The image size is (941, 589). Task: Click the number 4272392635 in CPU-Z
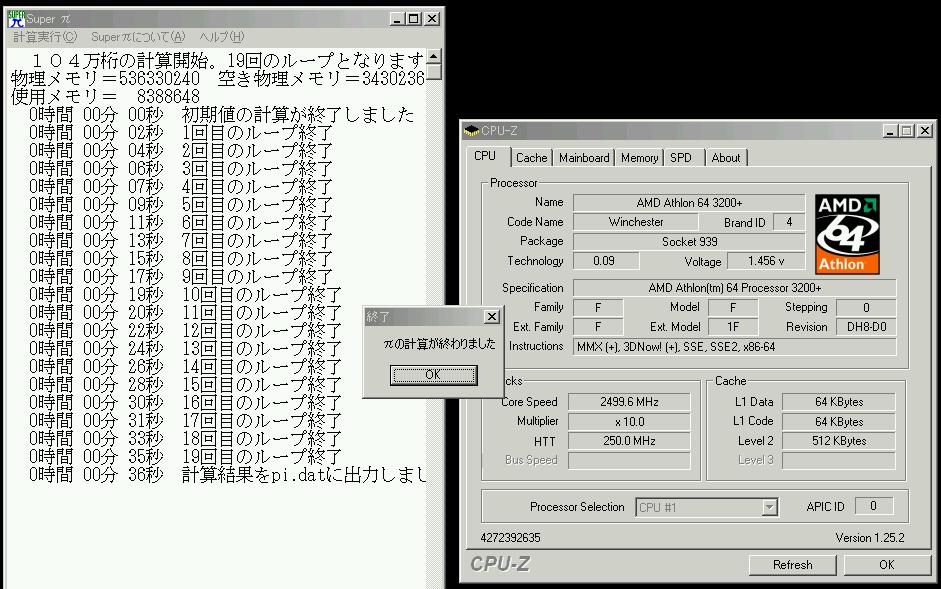pyautogui.click(x=510, y=538)
